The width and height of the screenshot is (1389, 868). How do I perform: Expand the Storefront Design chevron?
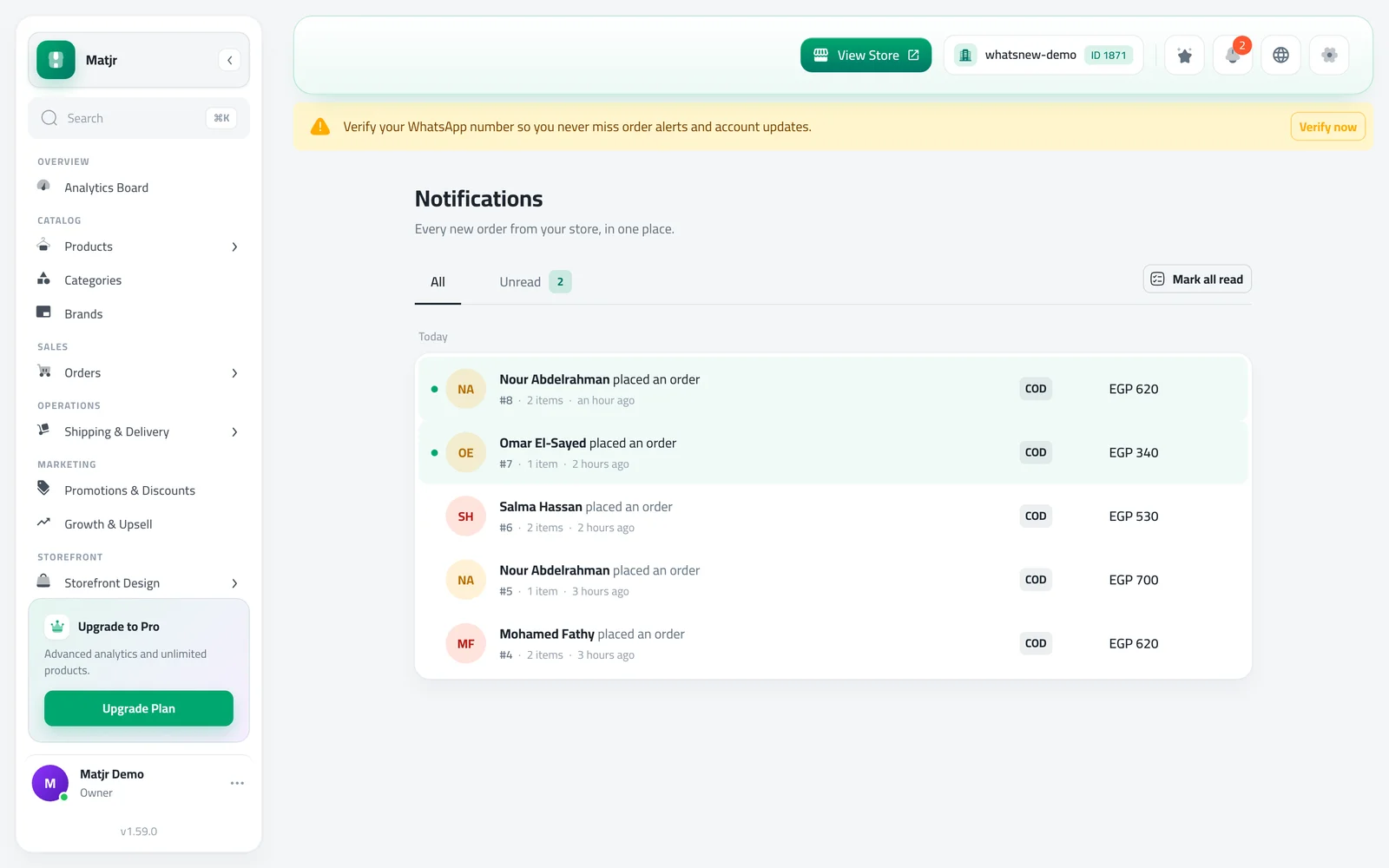(x=234, y=583)
